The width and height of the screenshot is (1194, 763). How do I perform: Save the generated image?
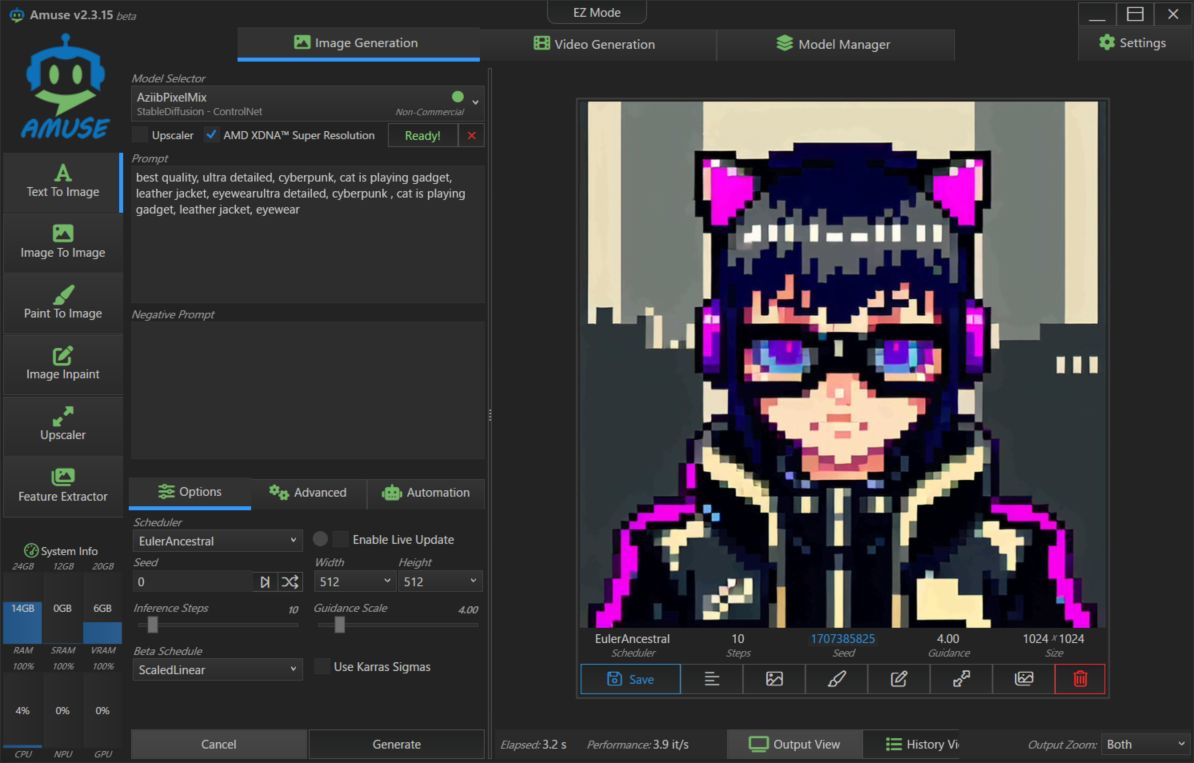630,679
